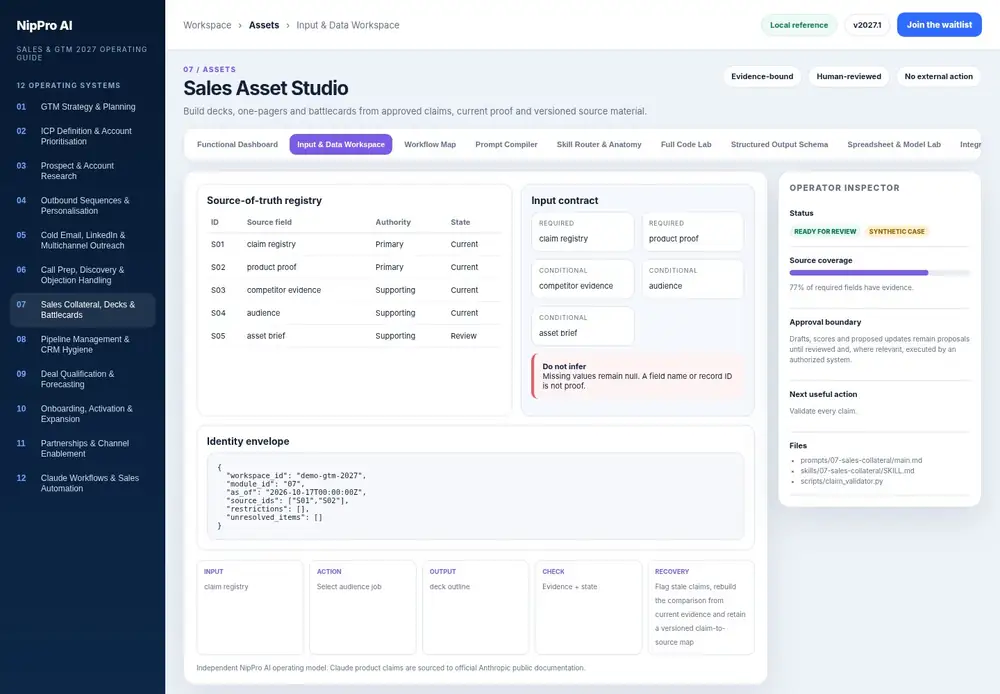Click the Authority column header
Image resolution: width=1000 pixels, height=694 pixels.
point(393,222)
